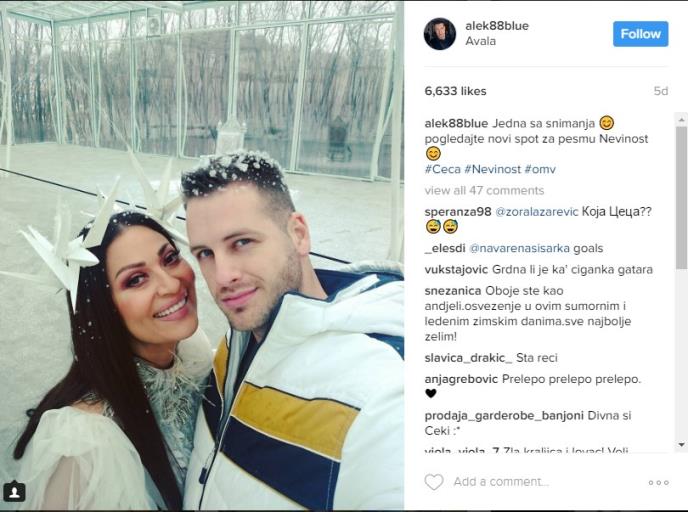Open the @navarenasisarka mention

[x=520, y=248]
